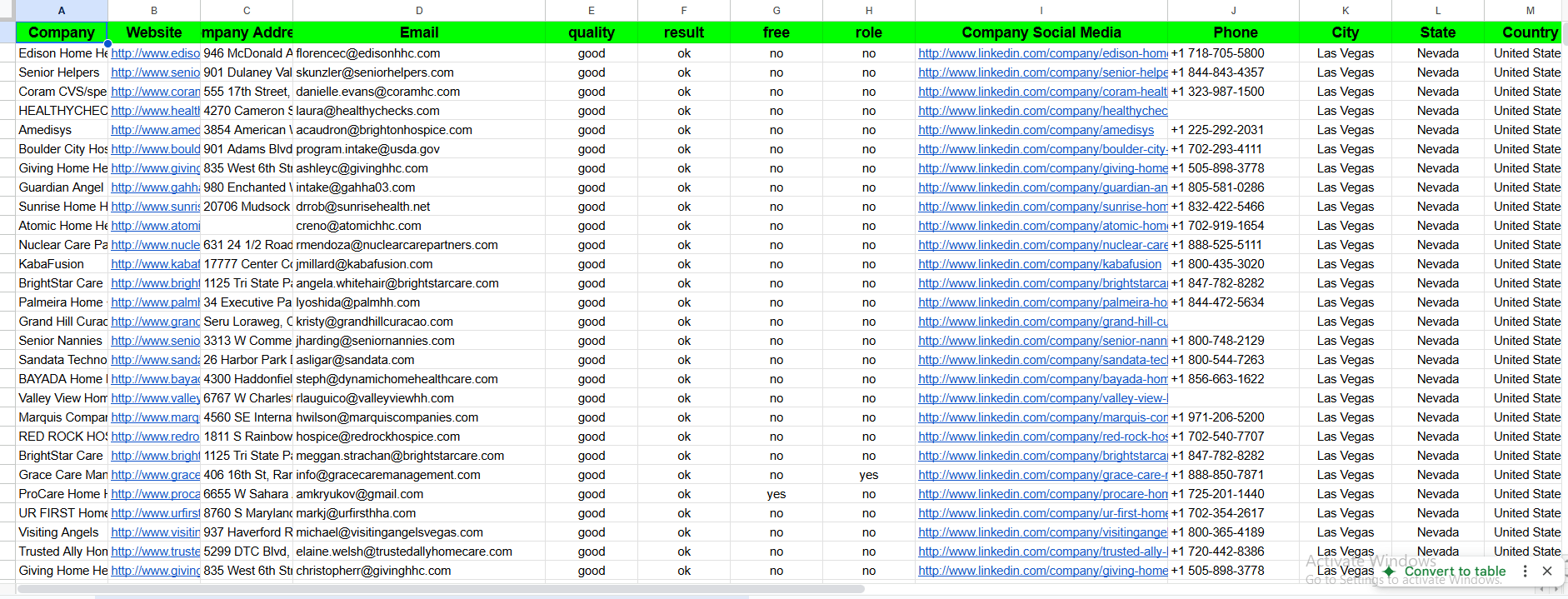1568x599 pixels.
Task: Select the email cell kristy@grandhillcuracao.com
Action: pyautogui.click(x=419, y=322)
